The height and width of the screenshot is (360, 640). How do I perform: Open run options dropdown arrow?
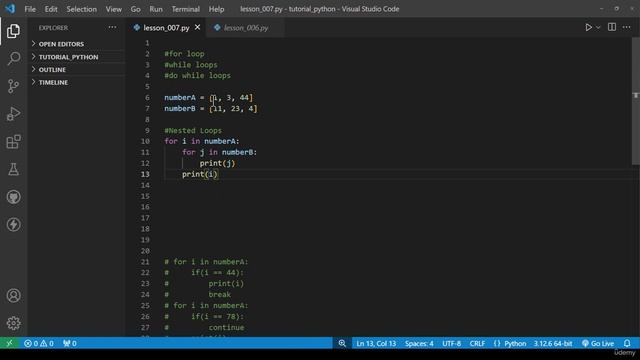[598, 28]
